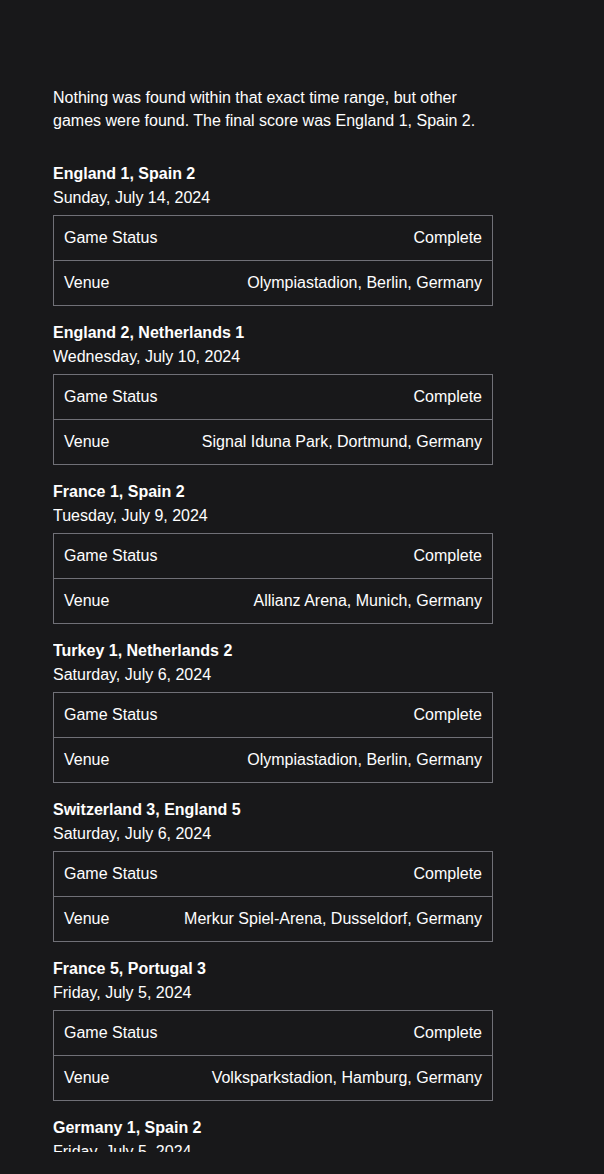Click the England 1, Spain 2 match heading
Viewport: 604px width, 1174px height.
coord(124,173)
